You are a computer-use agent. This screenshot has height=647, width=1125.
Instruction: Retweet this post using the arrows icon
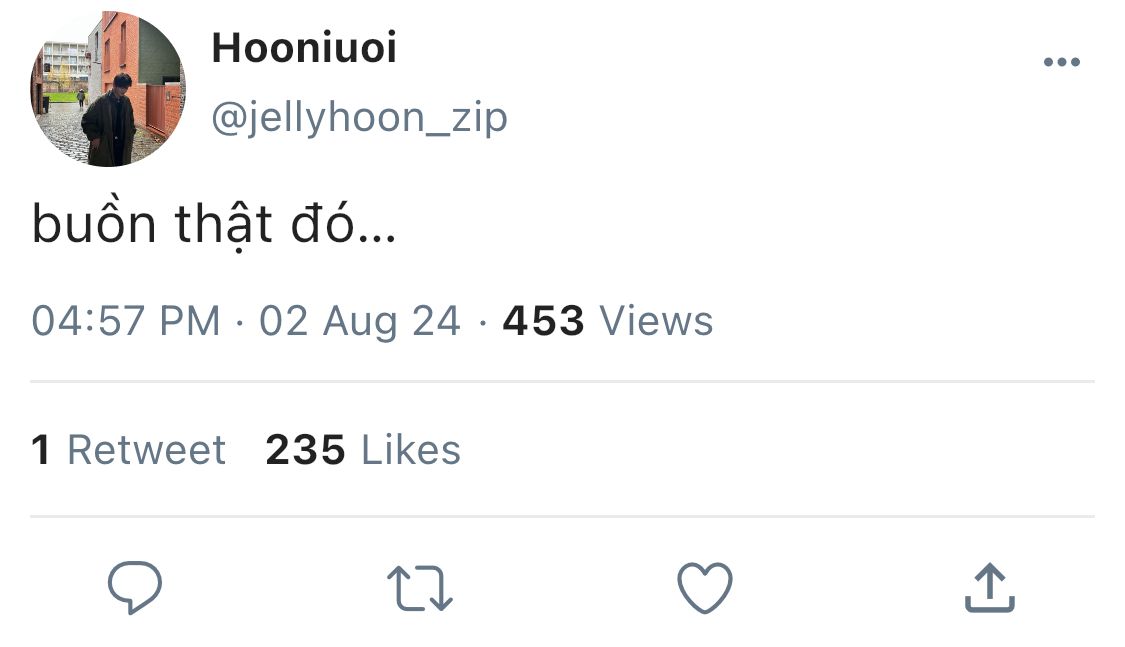click(x=420, y=588)
